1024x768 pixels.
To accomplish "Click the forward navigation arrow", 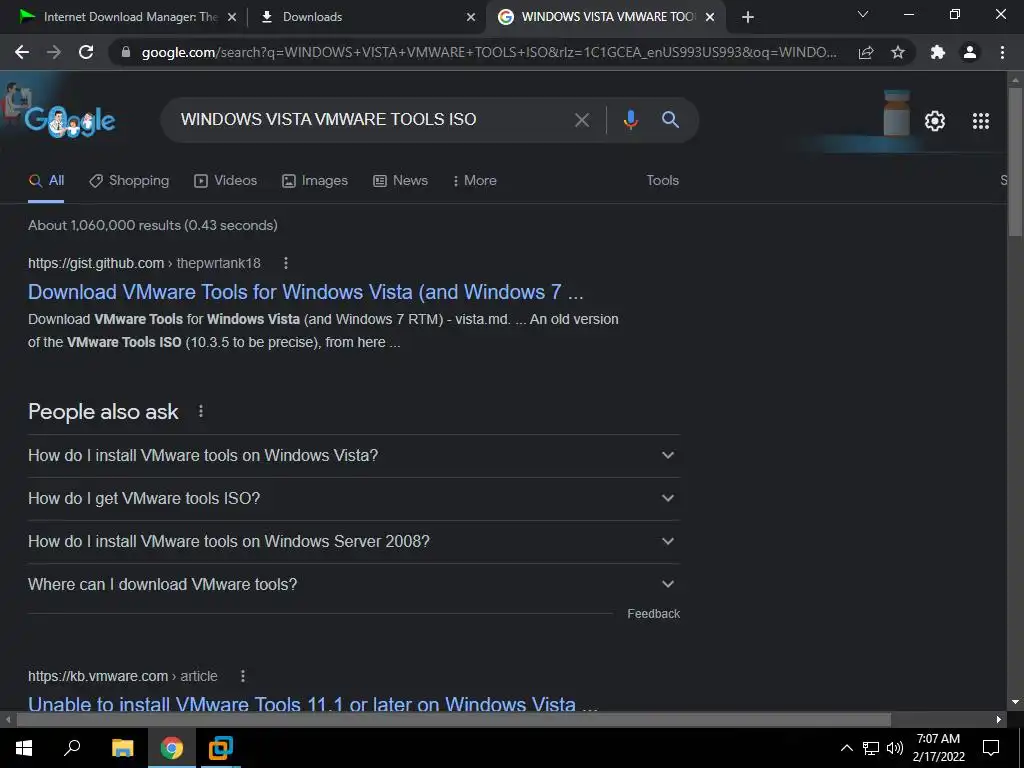I will click(x=54, y=52).
